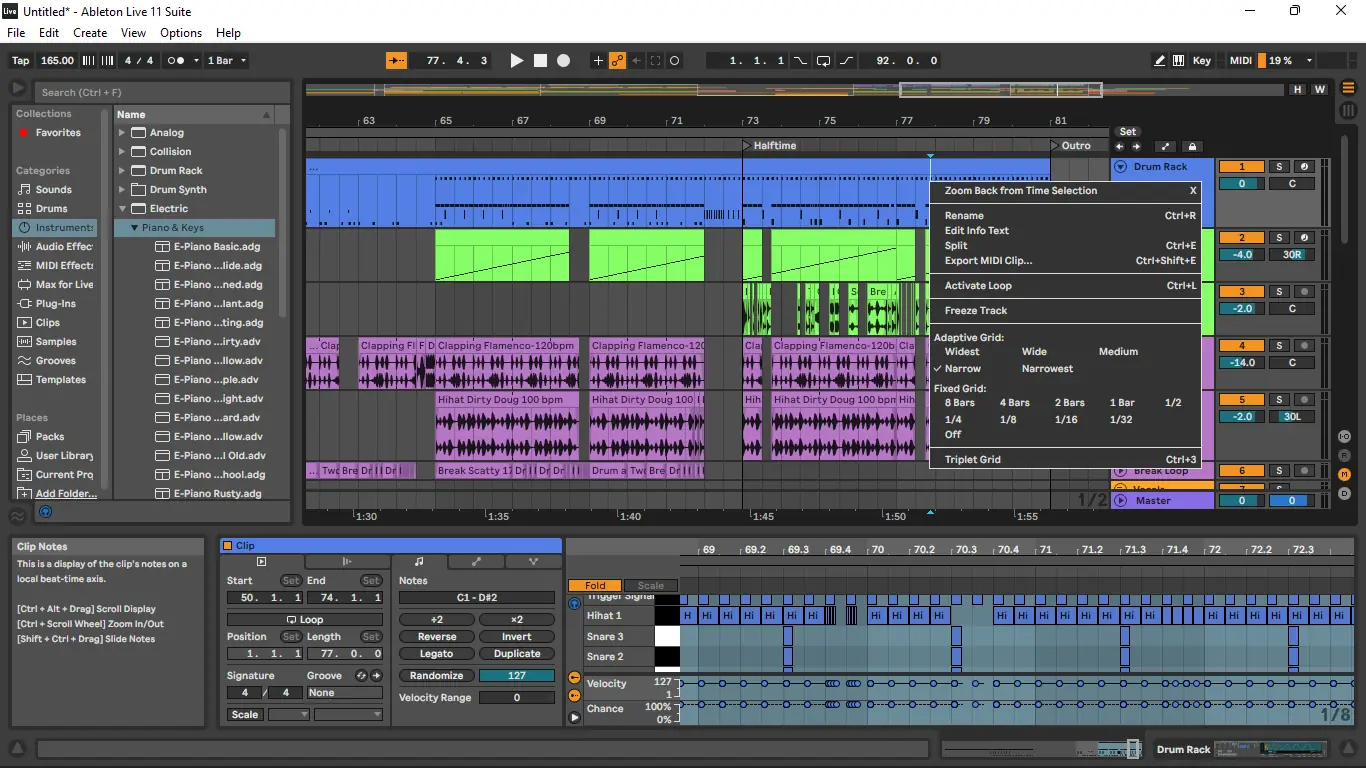The image size is (1366, 768).
Task: Click the browser search field
Action: pyautogui.click(x=160, y=92)
